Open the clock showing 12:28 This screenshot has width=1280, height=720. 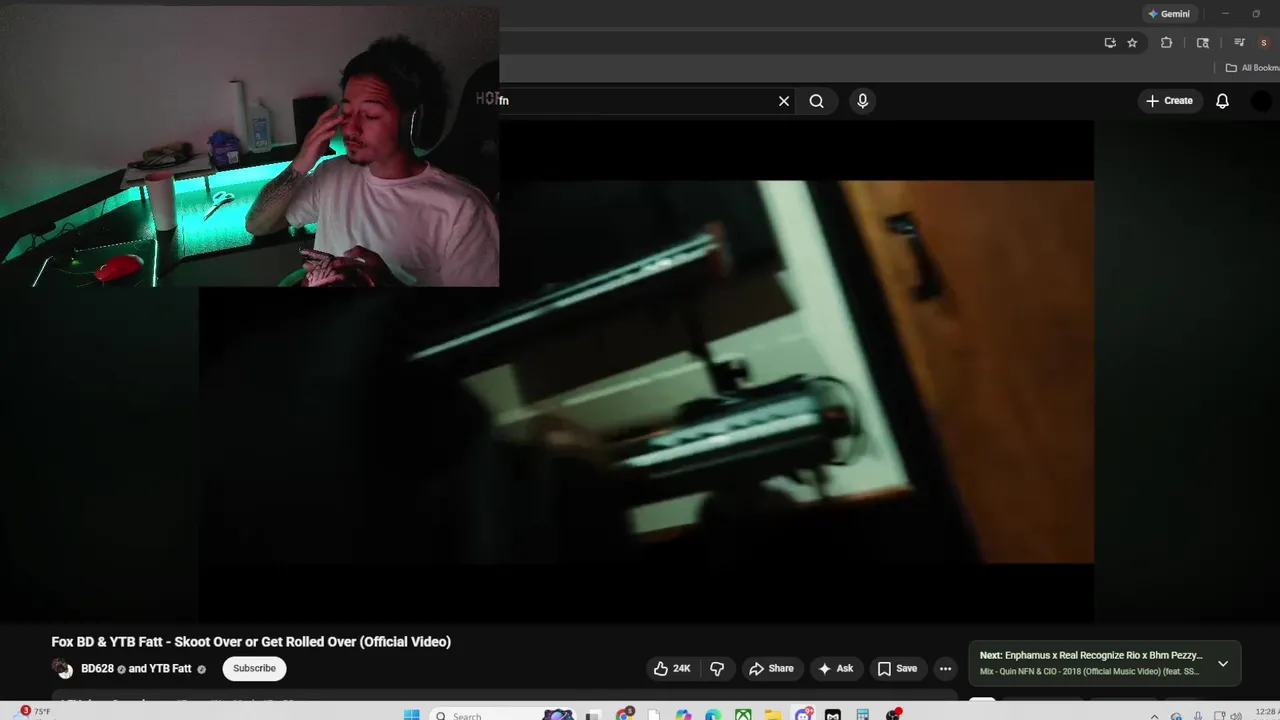[1266, 713]
